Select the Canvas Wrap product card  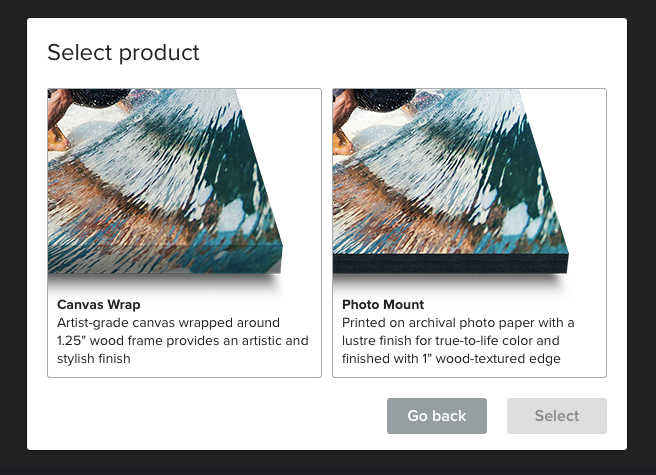click(x=184, y=233)
